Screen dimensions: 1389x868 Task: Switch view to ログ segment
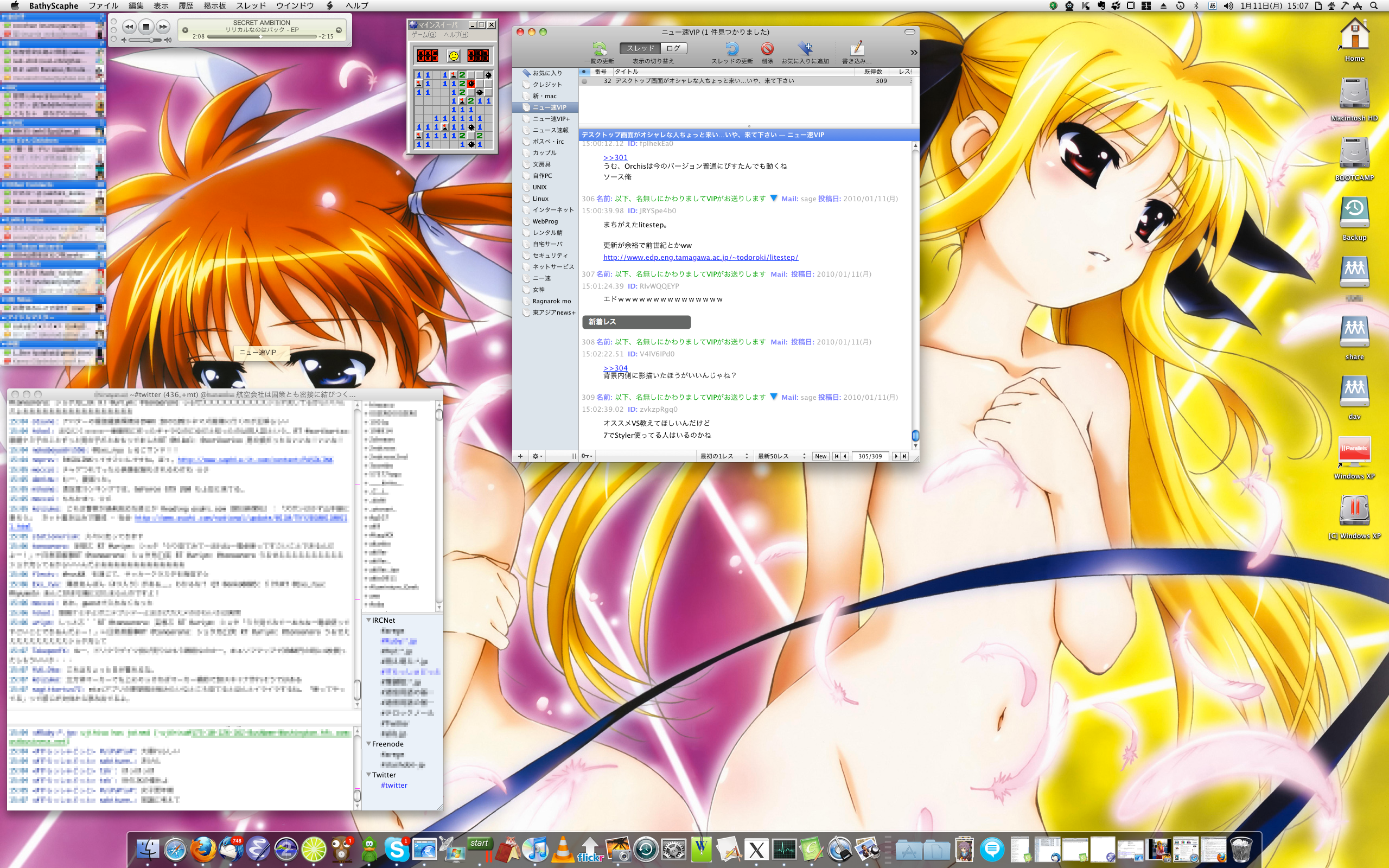point(674,48)
